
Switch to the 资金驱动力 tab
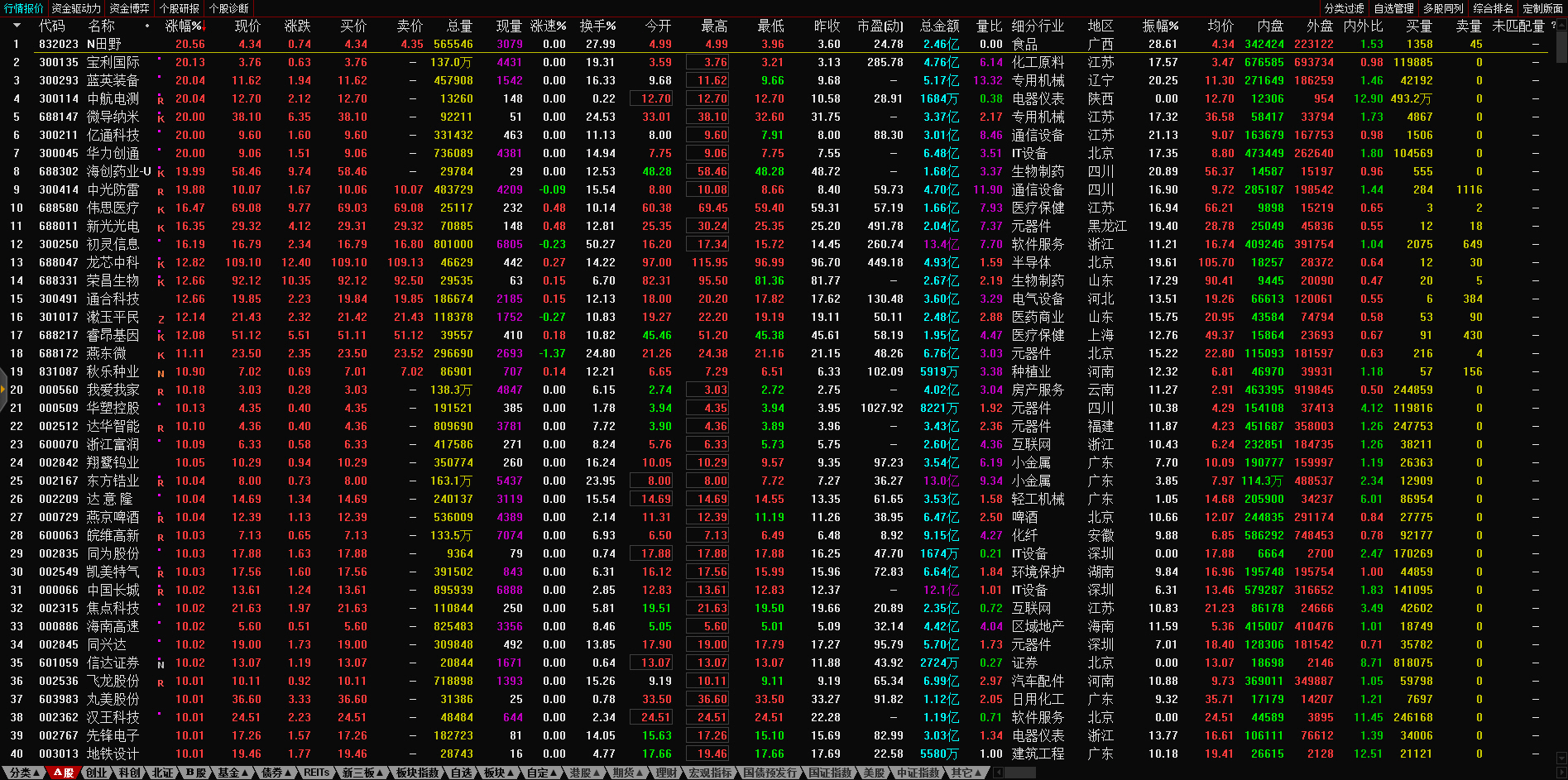pyautogui.click(x=76, y=8)
